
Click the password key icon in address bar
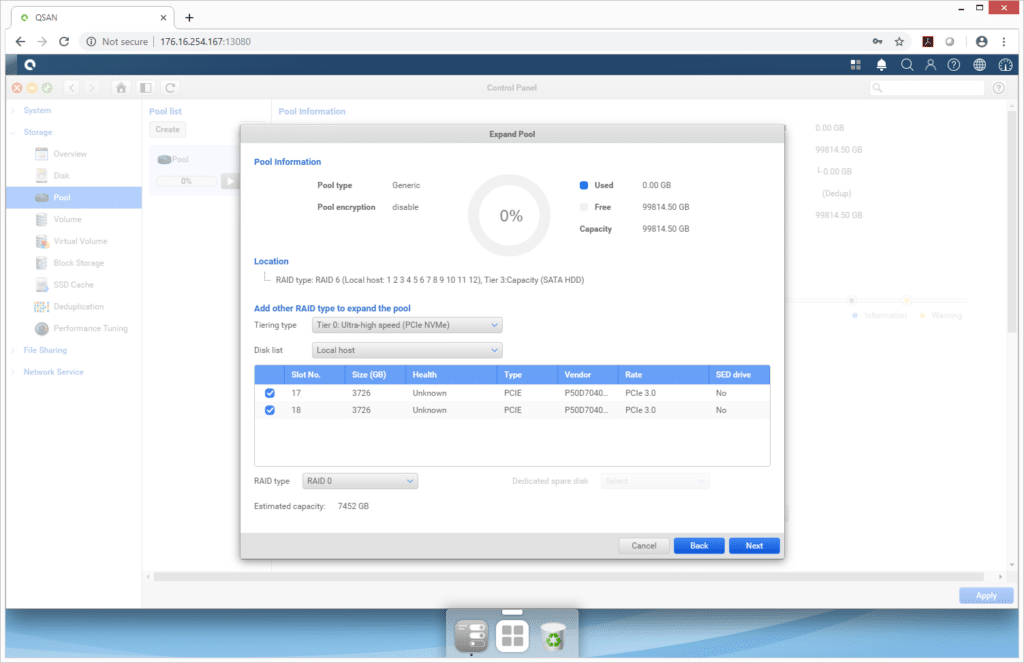click(877, 41)
